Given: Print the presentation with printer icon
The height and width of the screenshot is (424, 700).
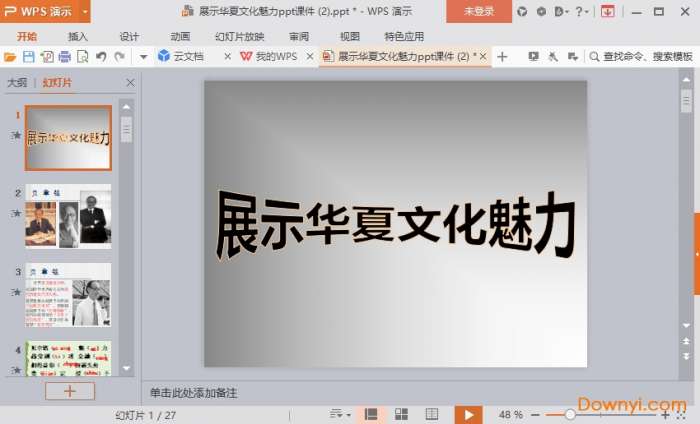Looking at the screenshot, I should coord(65,57).
